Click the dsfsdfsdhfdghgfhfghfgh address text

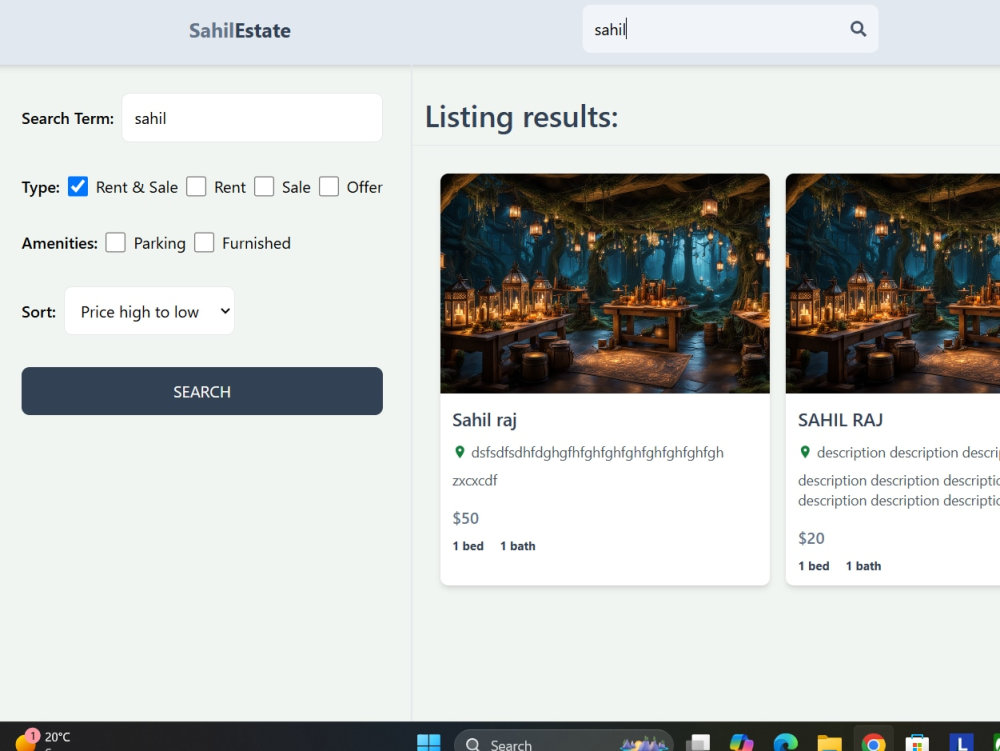(598, 453)
